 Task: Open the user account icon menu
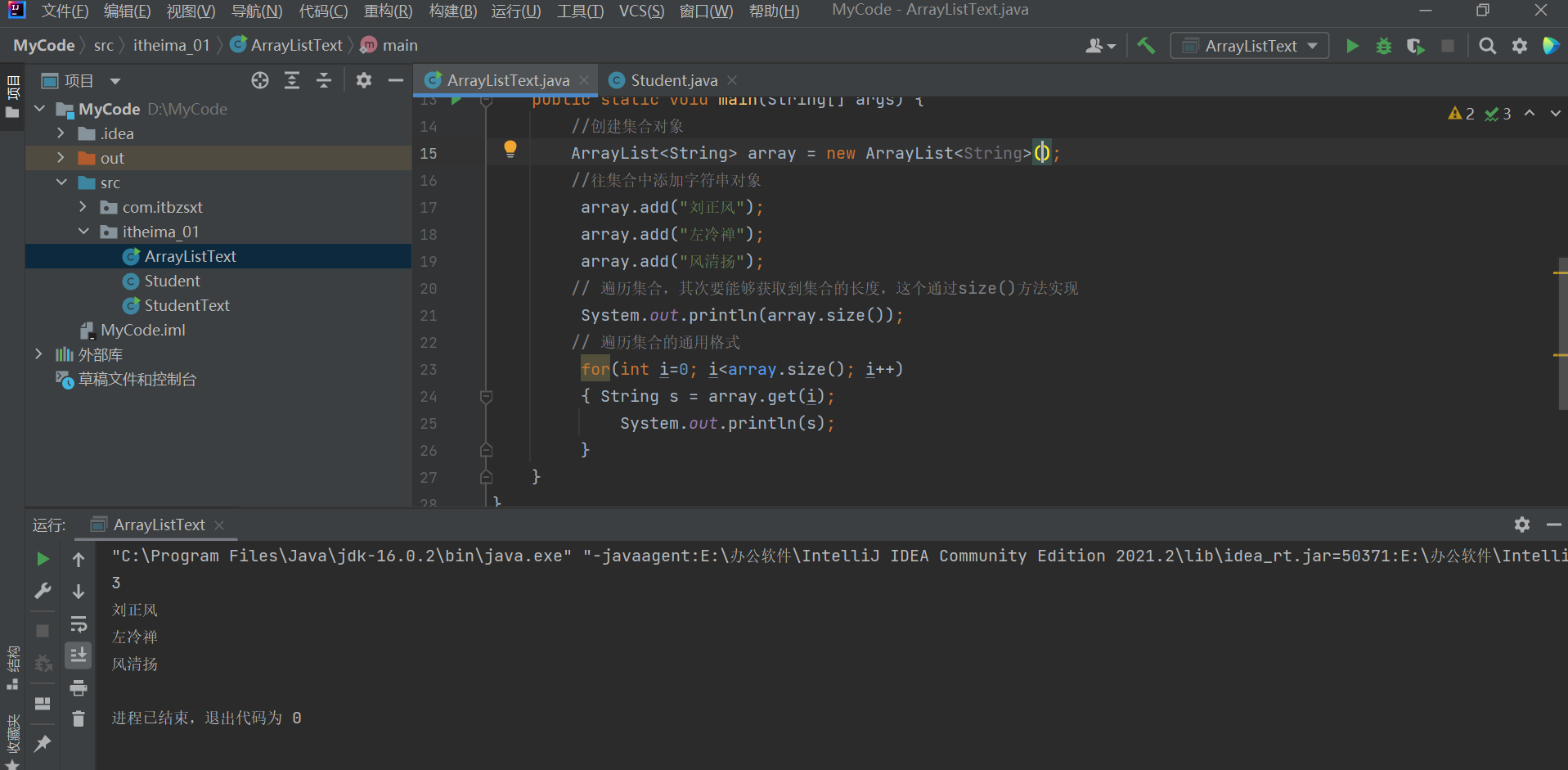[x=1100, y=46]
